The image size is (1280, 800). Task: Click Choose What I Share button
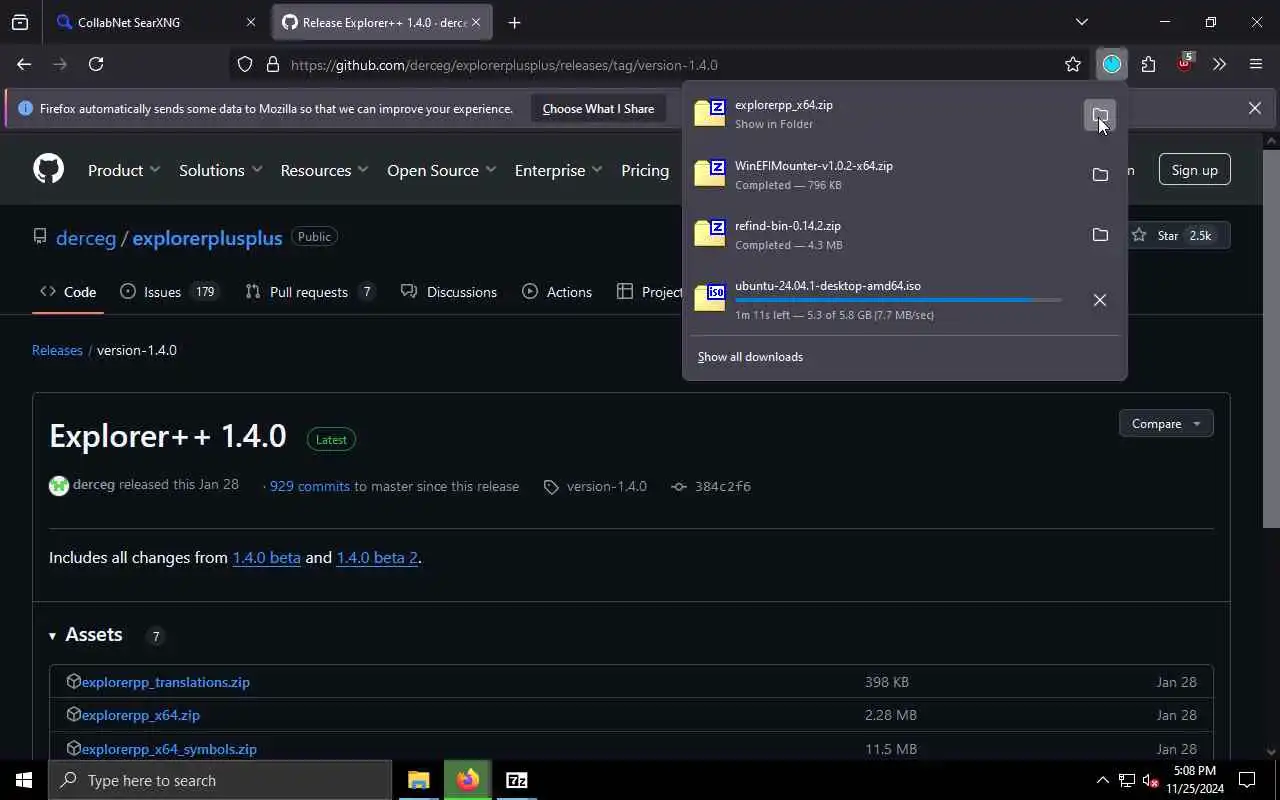click(598, 108)
